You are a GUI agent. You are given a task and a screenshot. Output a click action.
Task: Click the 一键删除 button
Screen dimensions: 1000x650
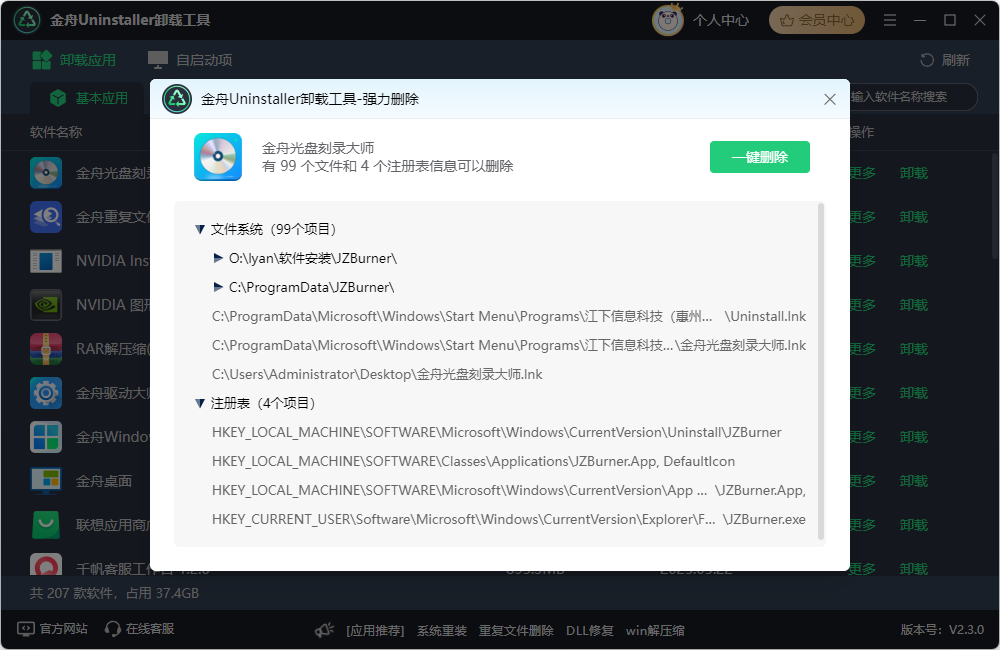(x=760, y=157)
